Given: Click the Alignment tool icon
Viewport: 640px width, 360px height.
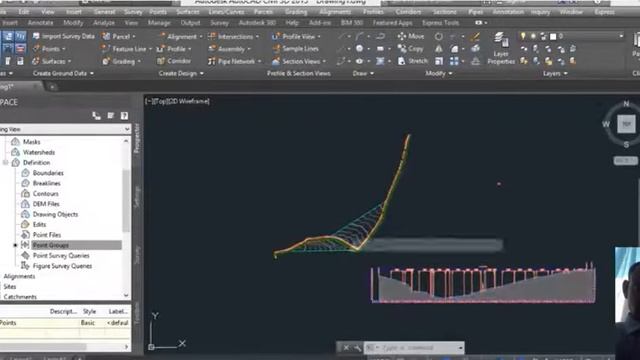Looking at the screenshot, I should point(162,36).
